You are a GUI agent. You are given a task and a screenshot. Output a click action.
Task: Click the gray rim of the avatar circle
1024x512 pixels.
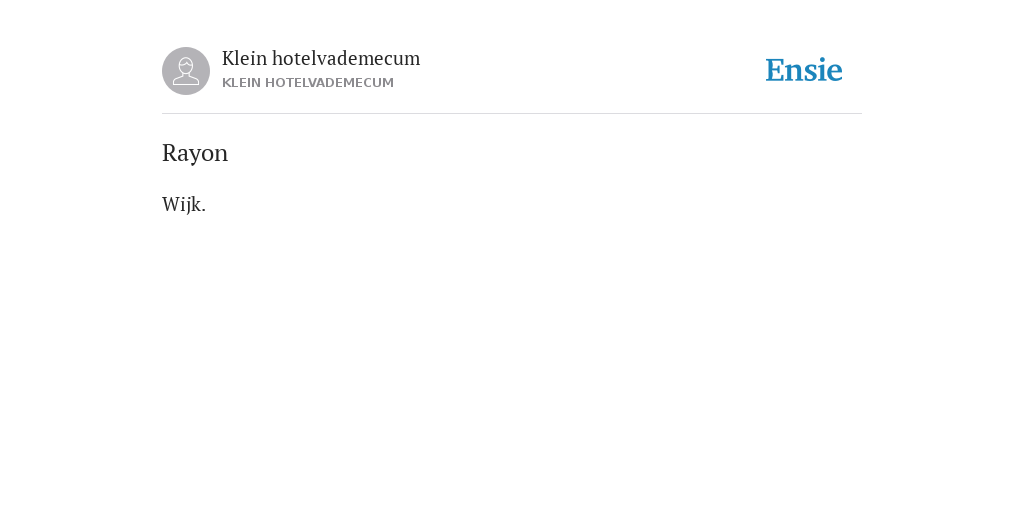coord(166,71)
